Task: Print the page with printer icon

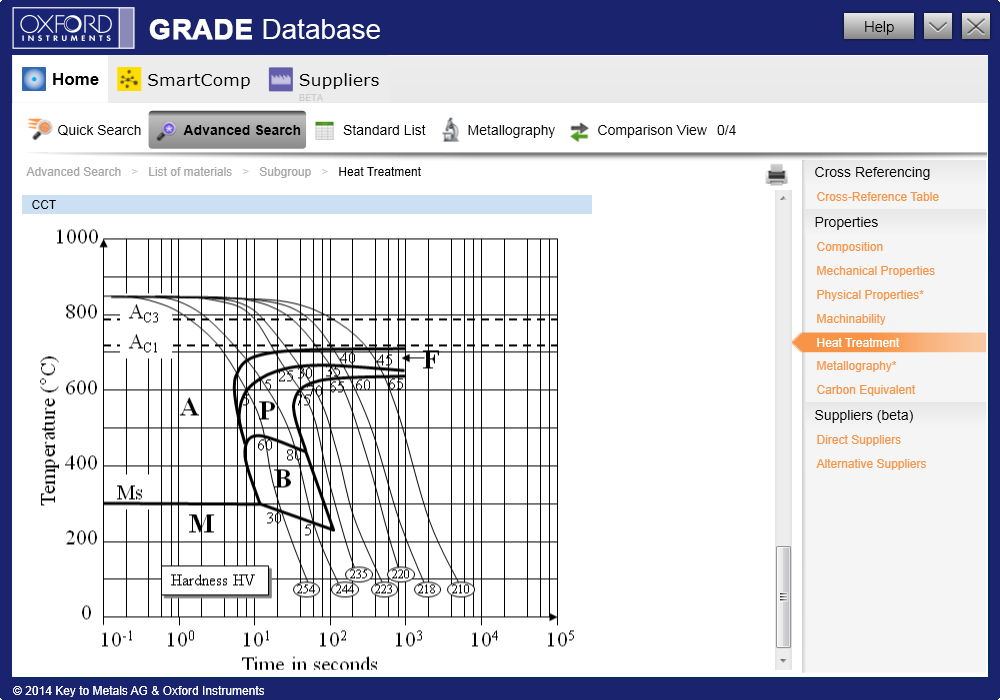Action: point(776,174)
